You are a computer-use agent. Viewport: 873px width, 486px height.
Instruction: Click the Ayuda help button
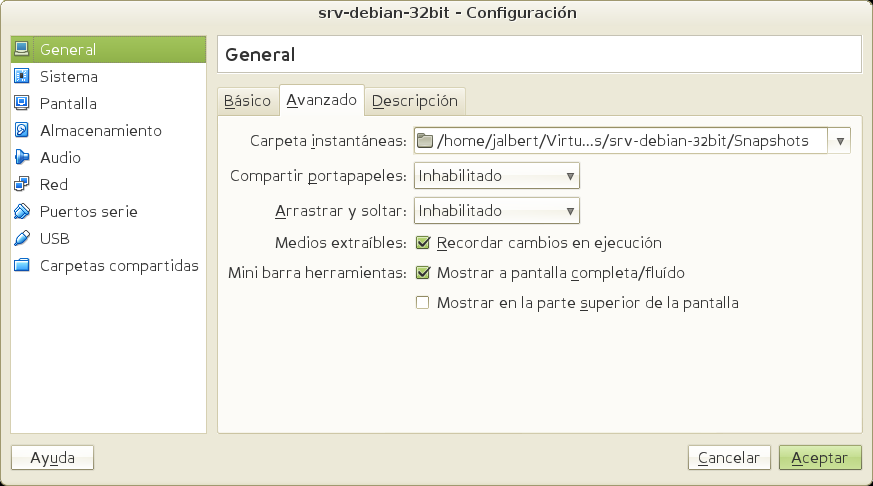coord(52,458)
